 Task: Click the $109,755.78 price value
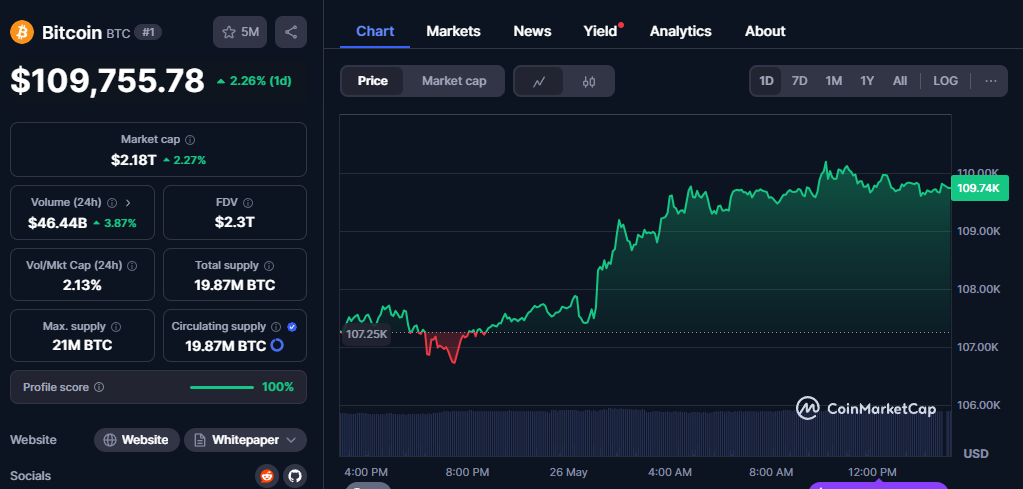click(108, 81)
